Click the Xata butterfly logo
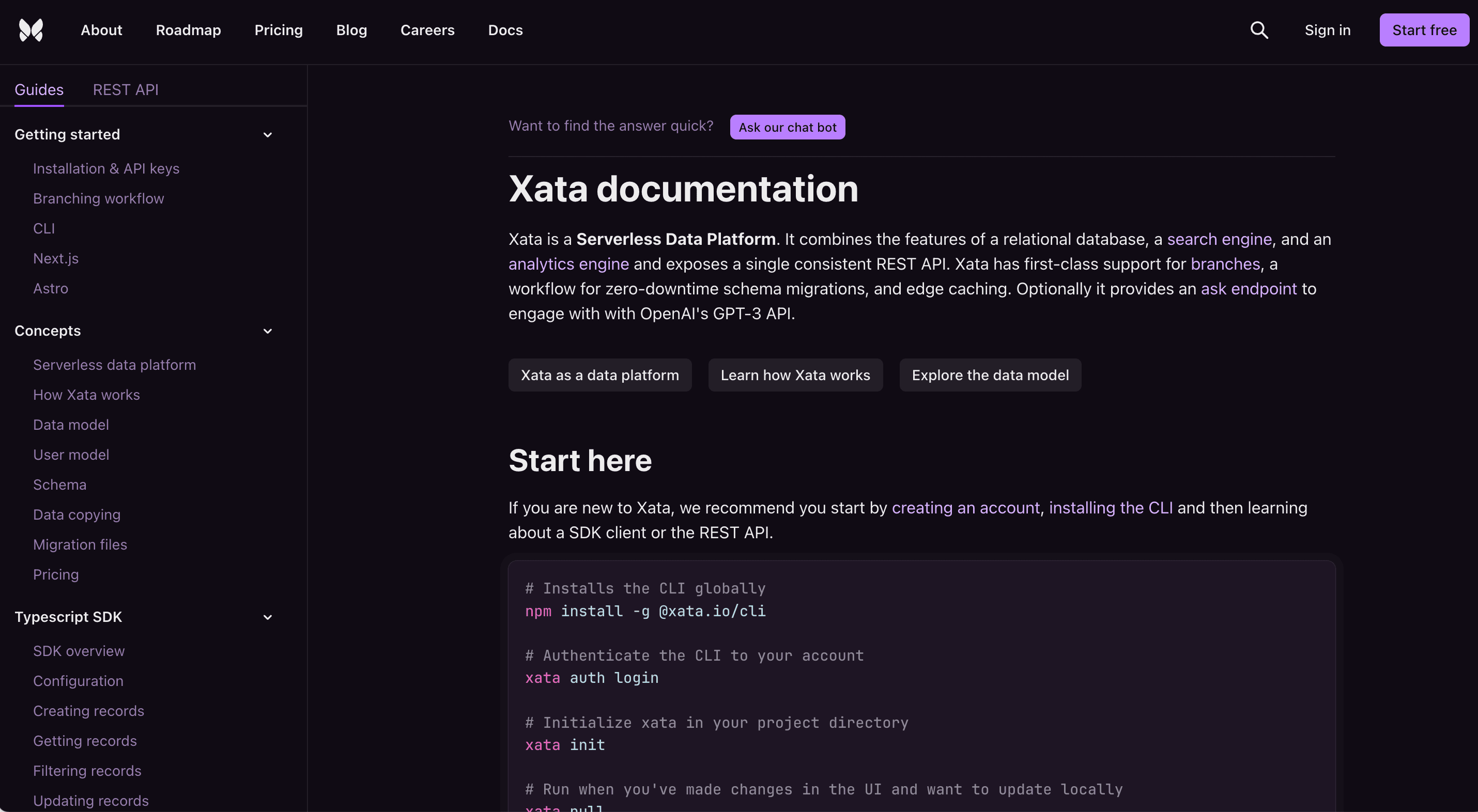 [x=31, y=30]
